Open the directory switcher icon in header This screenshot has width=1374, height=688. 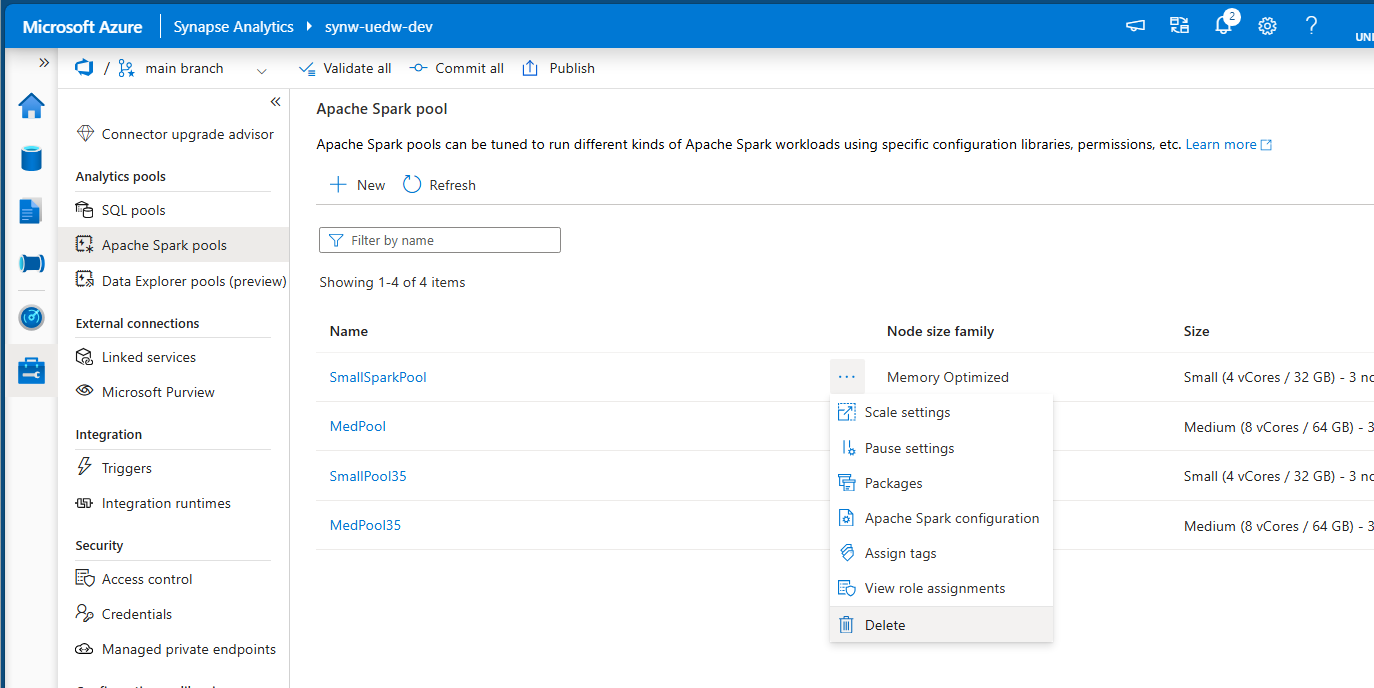click(1179, 27)
